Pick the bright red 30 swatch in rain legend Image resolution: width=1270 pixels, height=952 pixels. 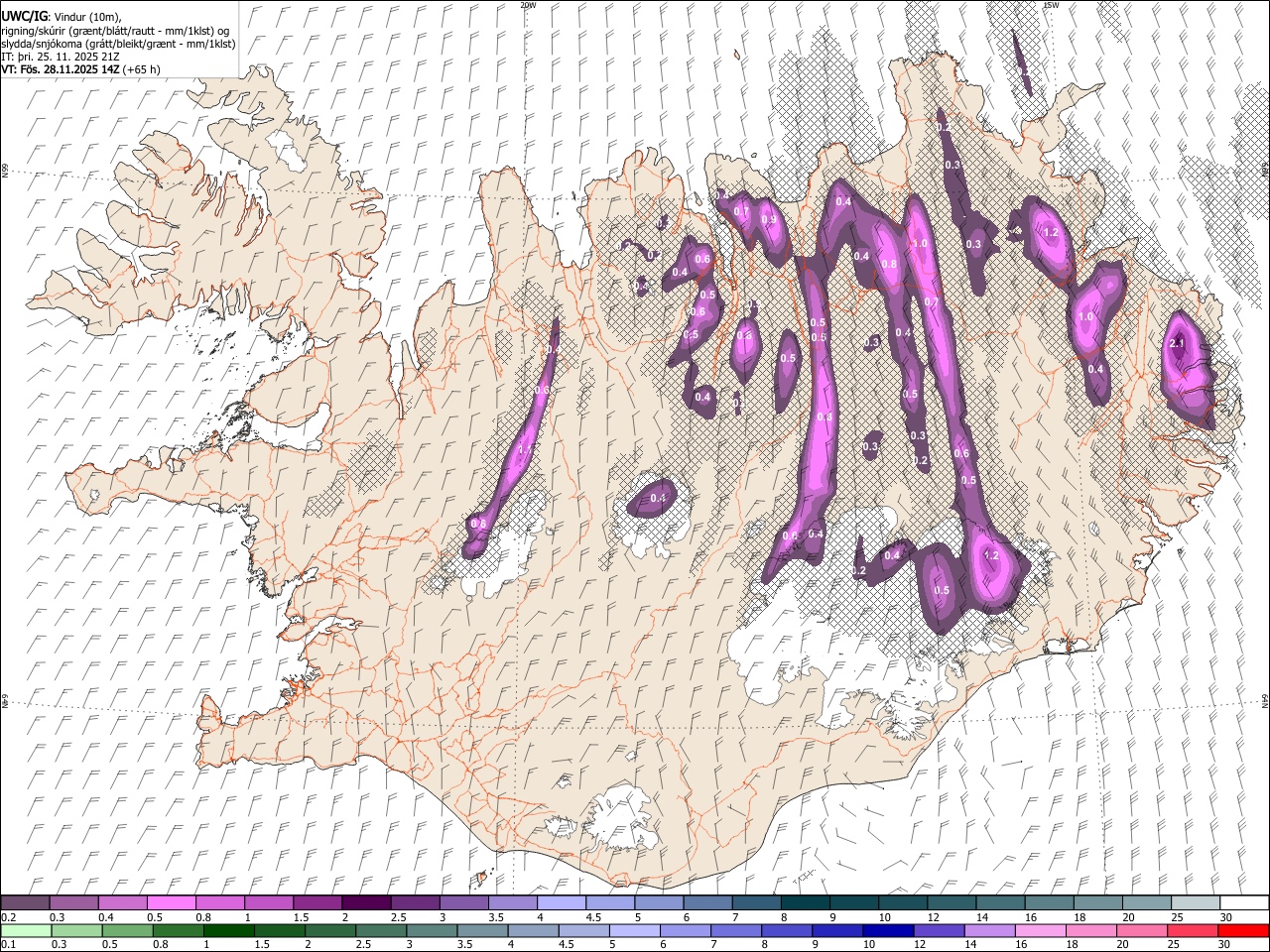(x=1243, y=930)
